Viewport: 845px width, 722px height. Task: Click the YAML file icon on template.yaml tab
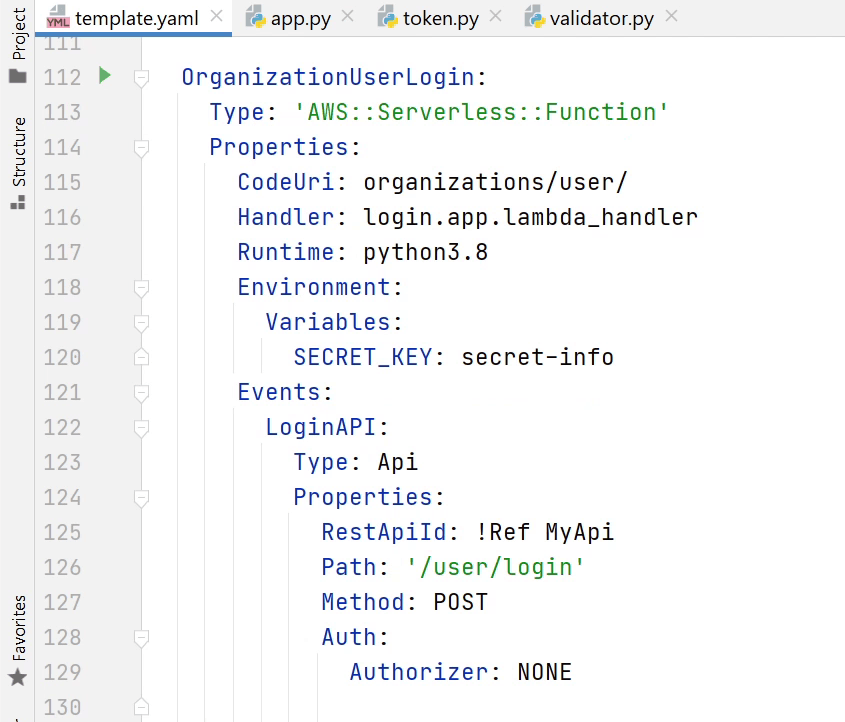57,17
